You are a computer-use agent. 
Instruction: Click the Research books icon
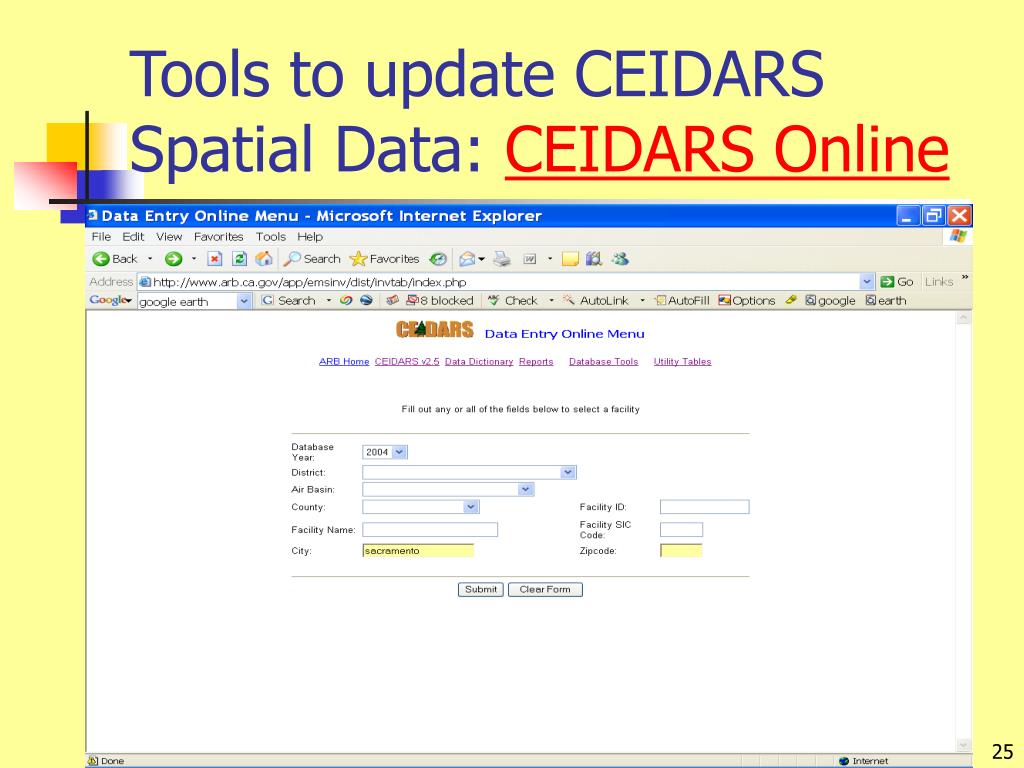click(x=594, y=259)
